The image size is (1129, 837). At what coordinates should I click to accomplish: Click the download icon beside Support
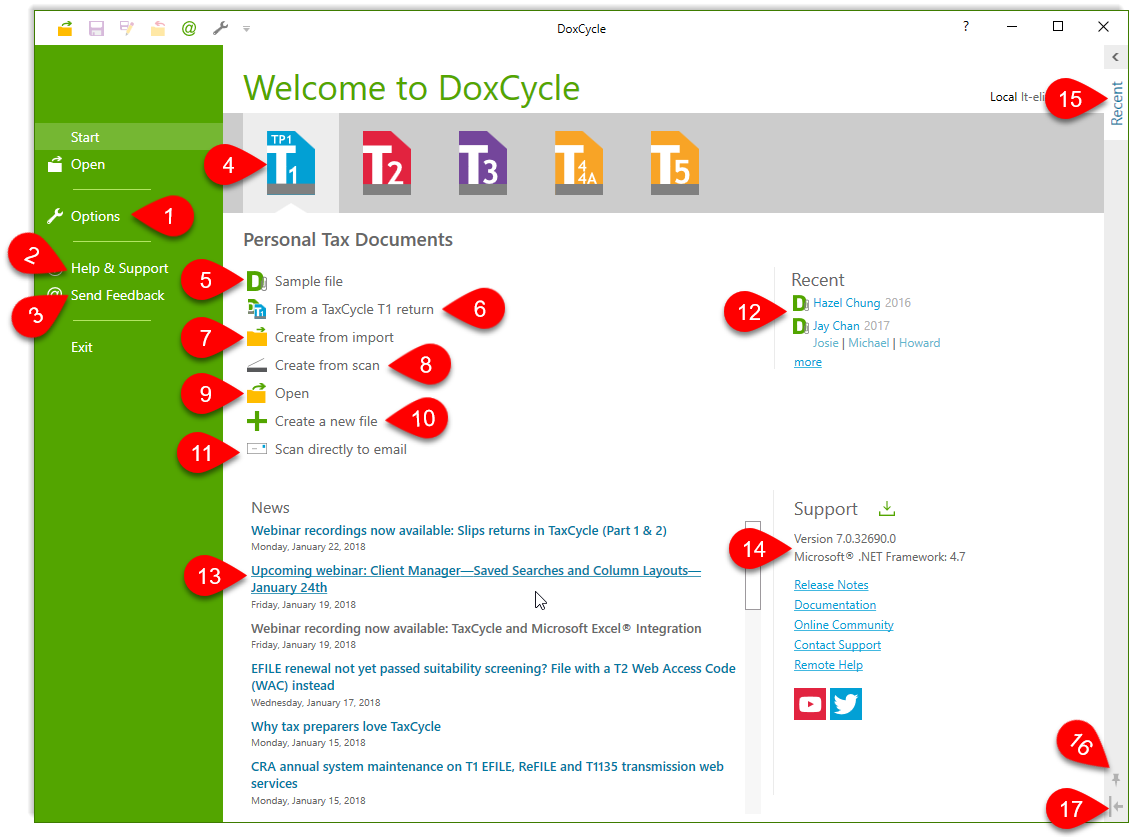click(x=887, y=509)
